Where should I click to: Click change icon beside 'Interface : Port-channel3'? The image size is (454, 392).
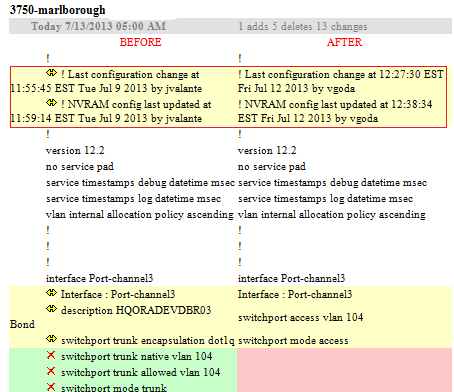coord(51,293)
